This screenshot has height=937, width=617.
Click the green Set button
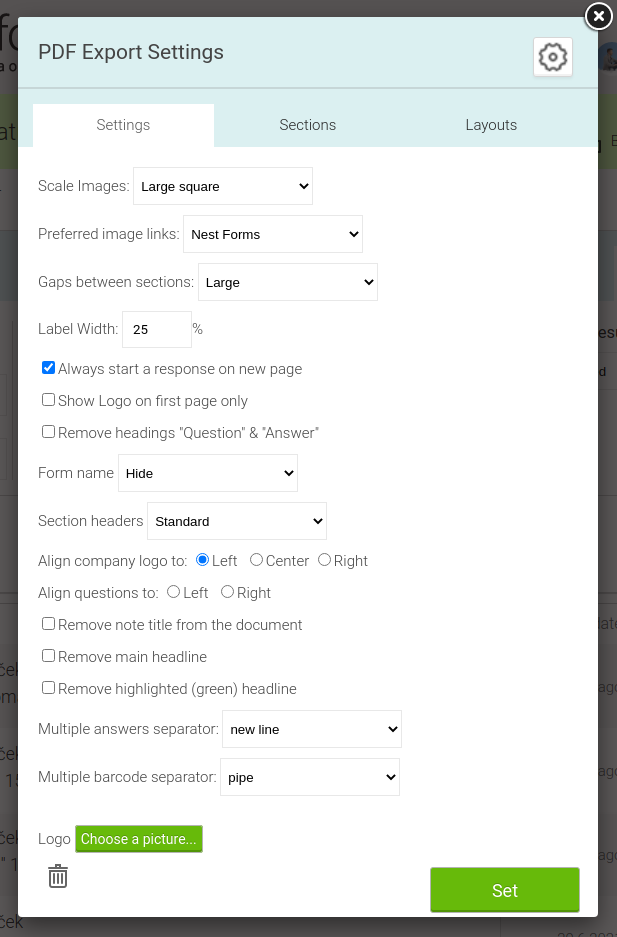point(505,890)
